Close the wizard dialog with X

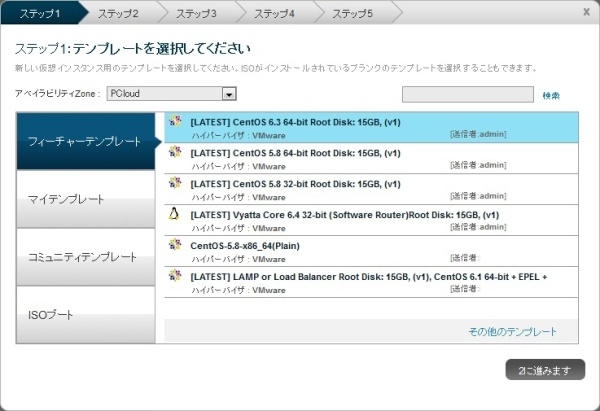(x=586, y=12)
